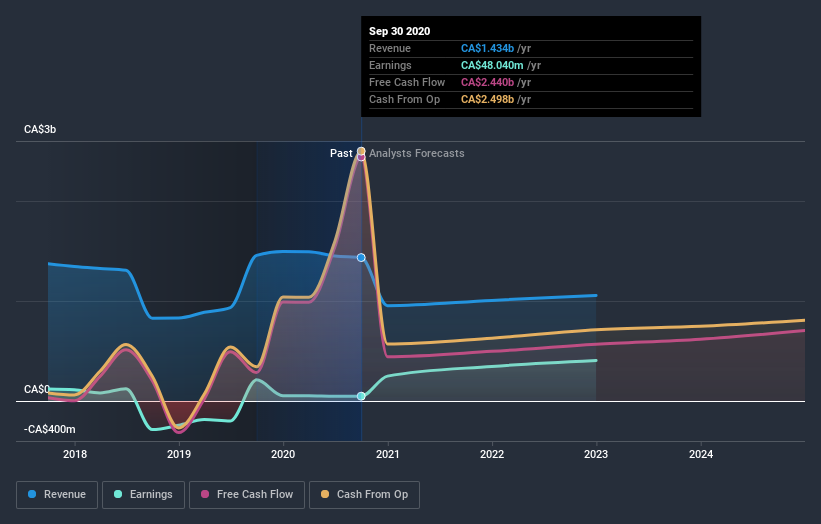Click the 'Past' label
Screen dimensions: 821x524
point(341,153)
